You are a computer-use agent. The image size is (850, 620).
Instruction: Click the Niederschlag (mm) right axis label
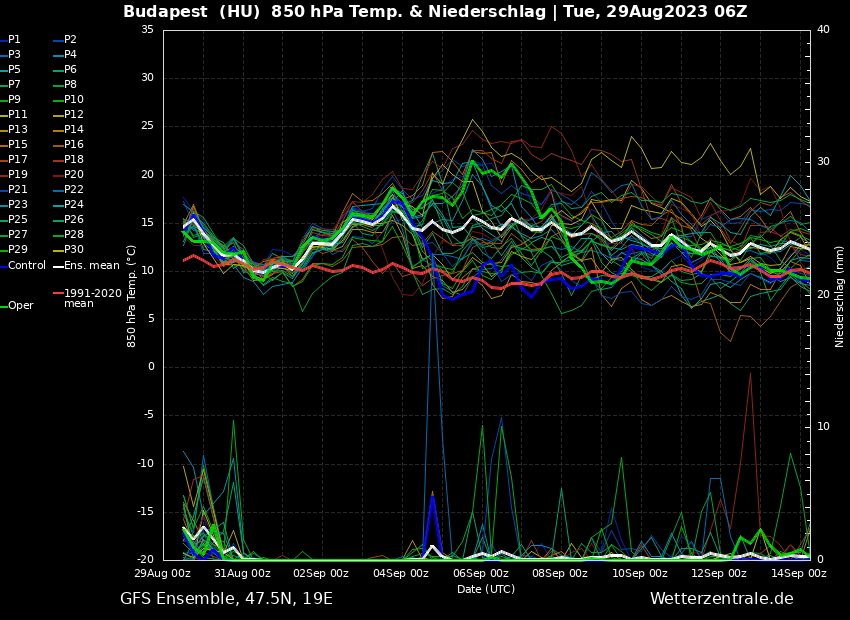click(840, 296)
